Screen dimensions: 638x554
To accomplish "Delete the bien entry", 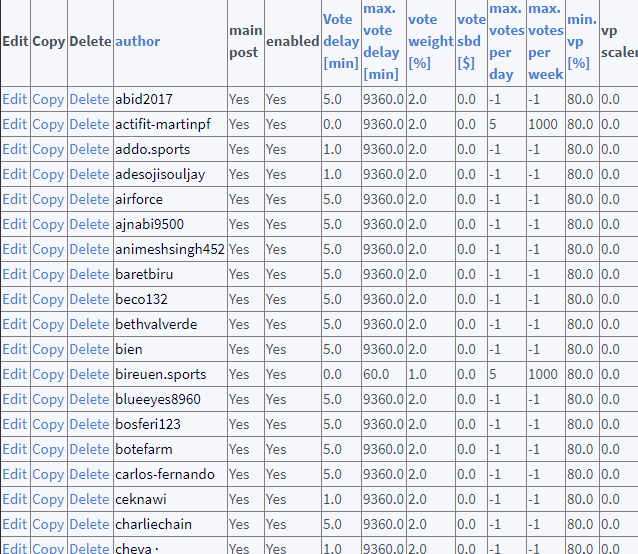I will click(90, 349).
